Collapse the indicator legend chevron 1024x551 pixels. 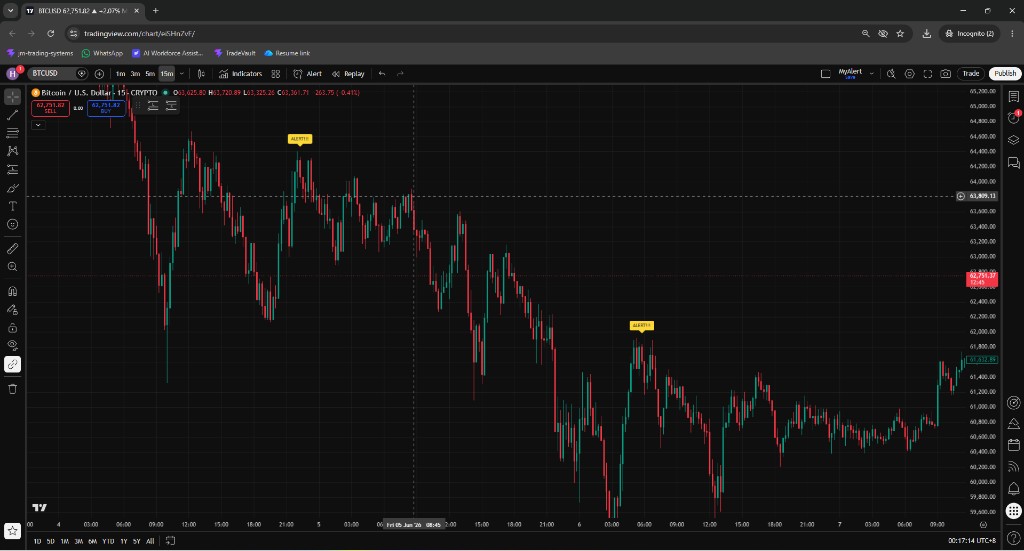38,125
